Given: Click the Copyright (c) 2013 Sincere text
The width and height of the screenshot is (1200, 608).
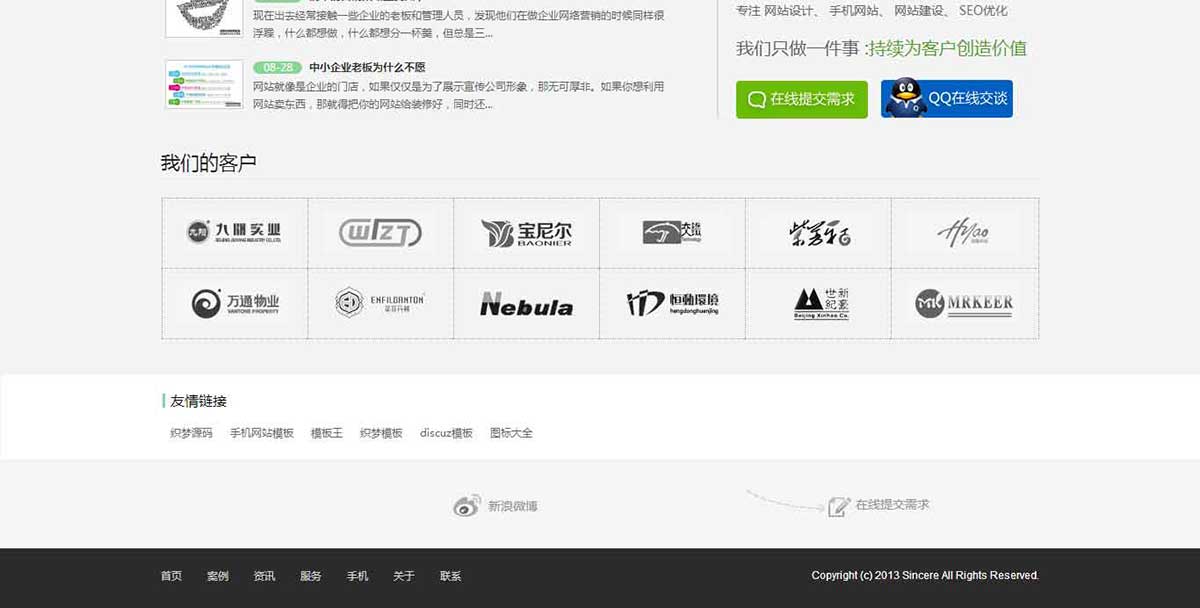Looking at the screenshot, I should pos(925,575).
